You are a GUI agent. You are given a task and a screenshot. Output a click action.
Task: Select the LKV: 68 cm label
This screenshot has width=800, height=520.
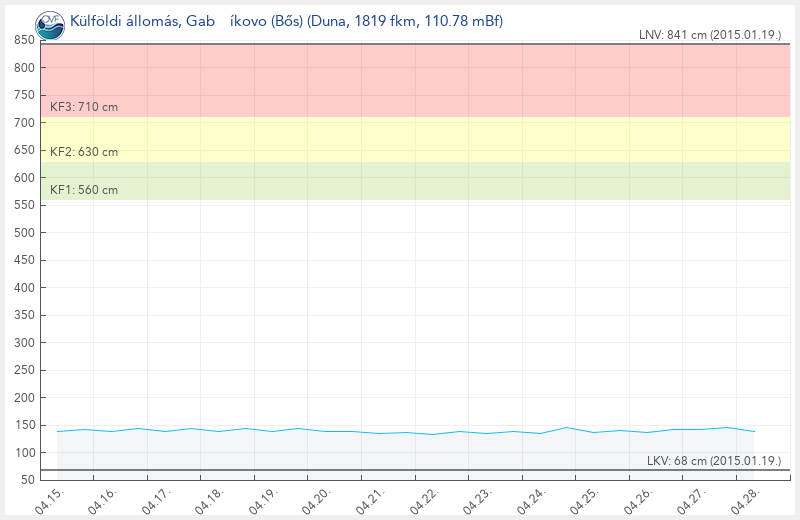coord(713,460)
